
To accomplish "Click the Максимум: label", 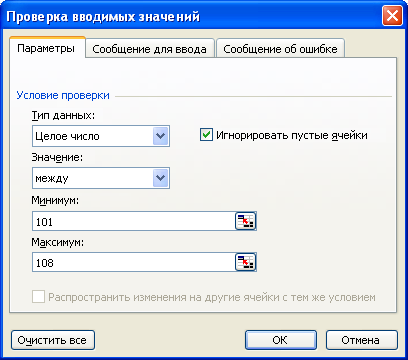I will pos(58,242).
